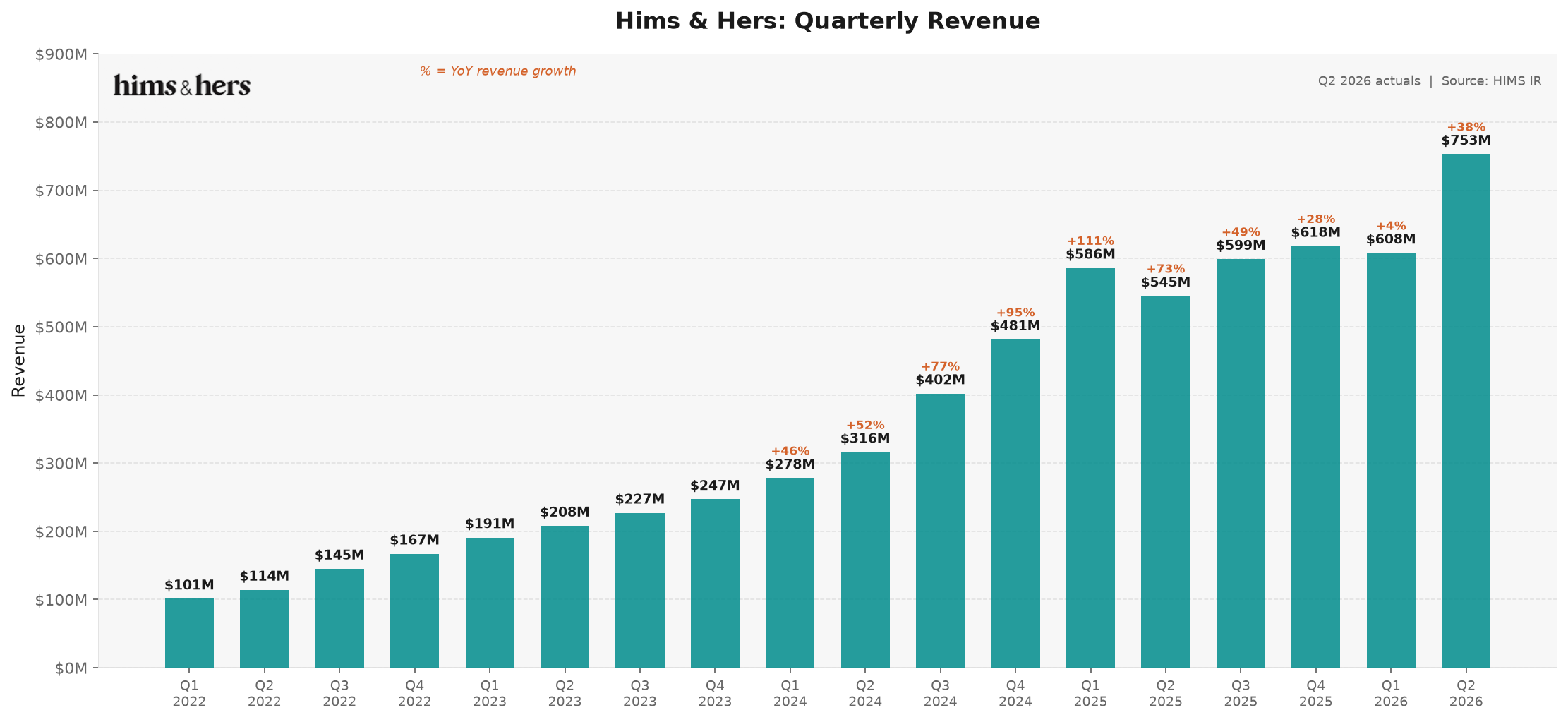Click the $167M value label
This screenshot has width=1568, height=722.
tap(415, 540)
